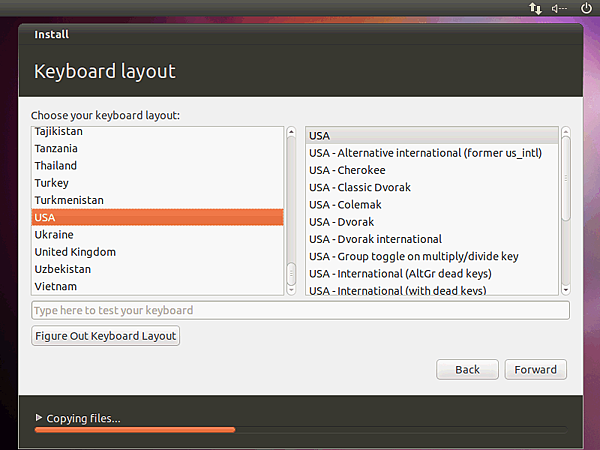This screenshot has height=450, width=600.
Task: Choose USA - Colemak variant
Action: (x=432, y=205)
